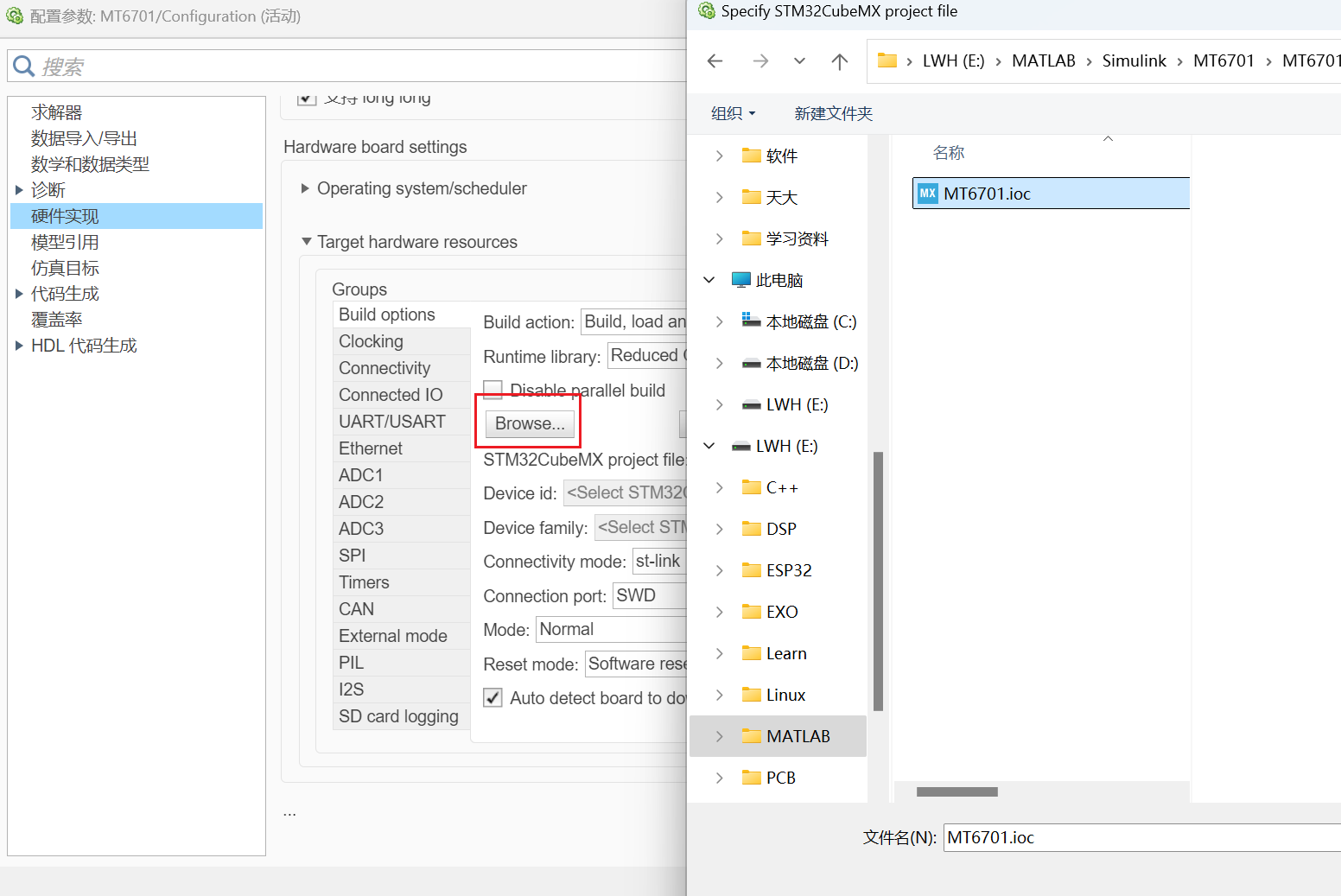
Task: Select the SD card logging group
Action: tap(402, 716)
